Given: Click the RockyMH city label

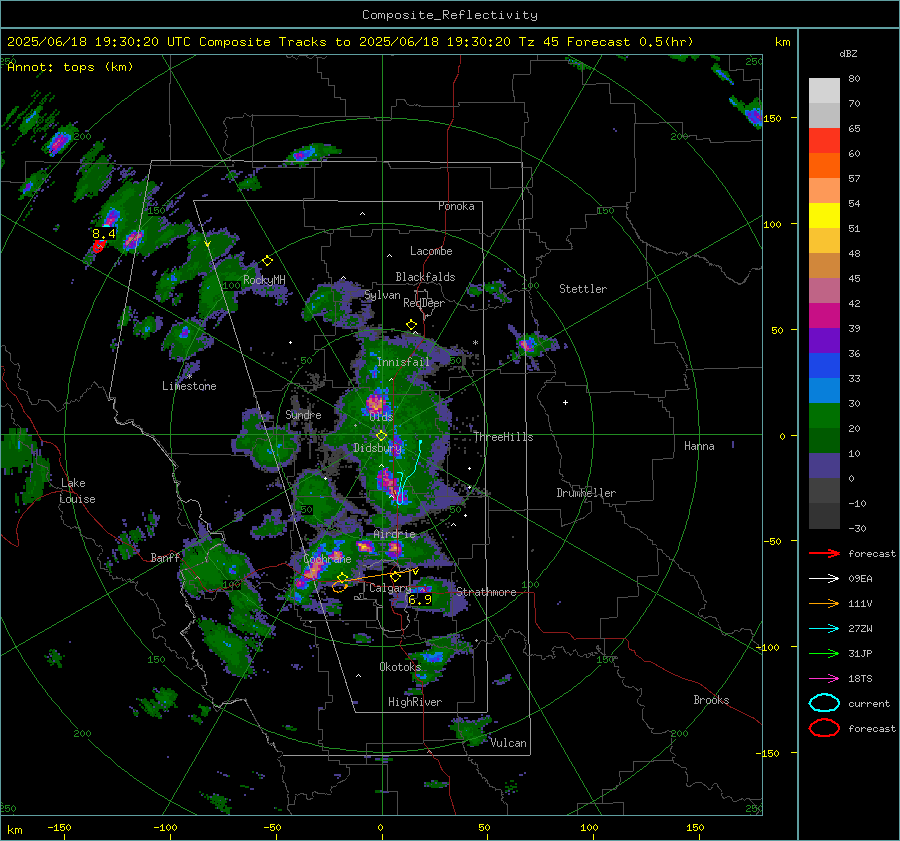Looking at the screenshot, I should (x=264, y=280).
